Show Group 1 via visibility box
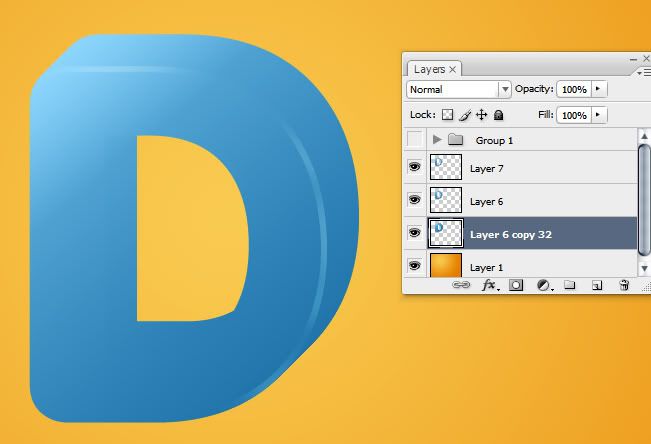 tap(414, 139)
